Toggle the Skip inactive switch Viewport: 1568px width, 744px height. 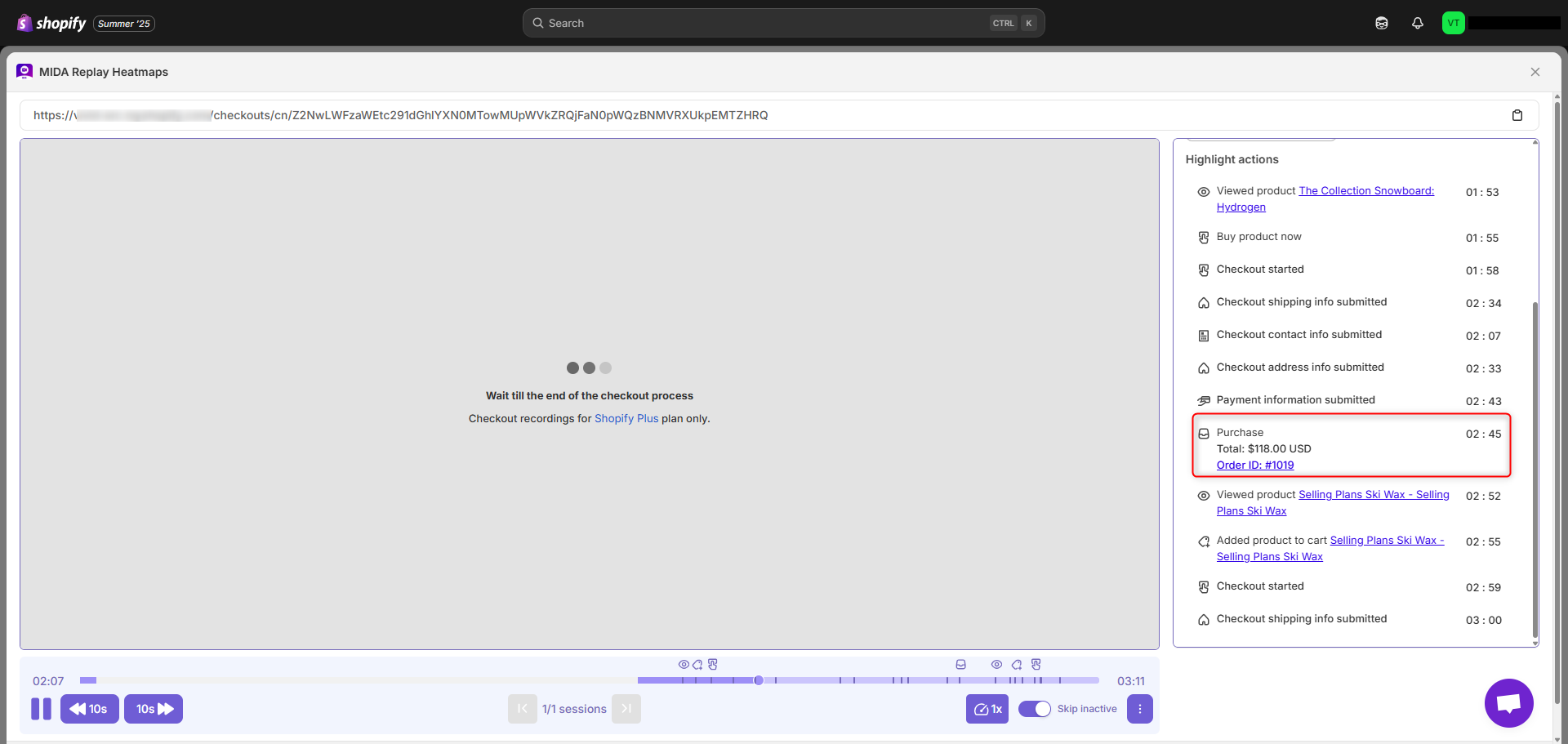(1034, 709)
